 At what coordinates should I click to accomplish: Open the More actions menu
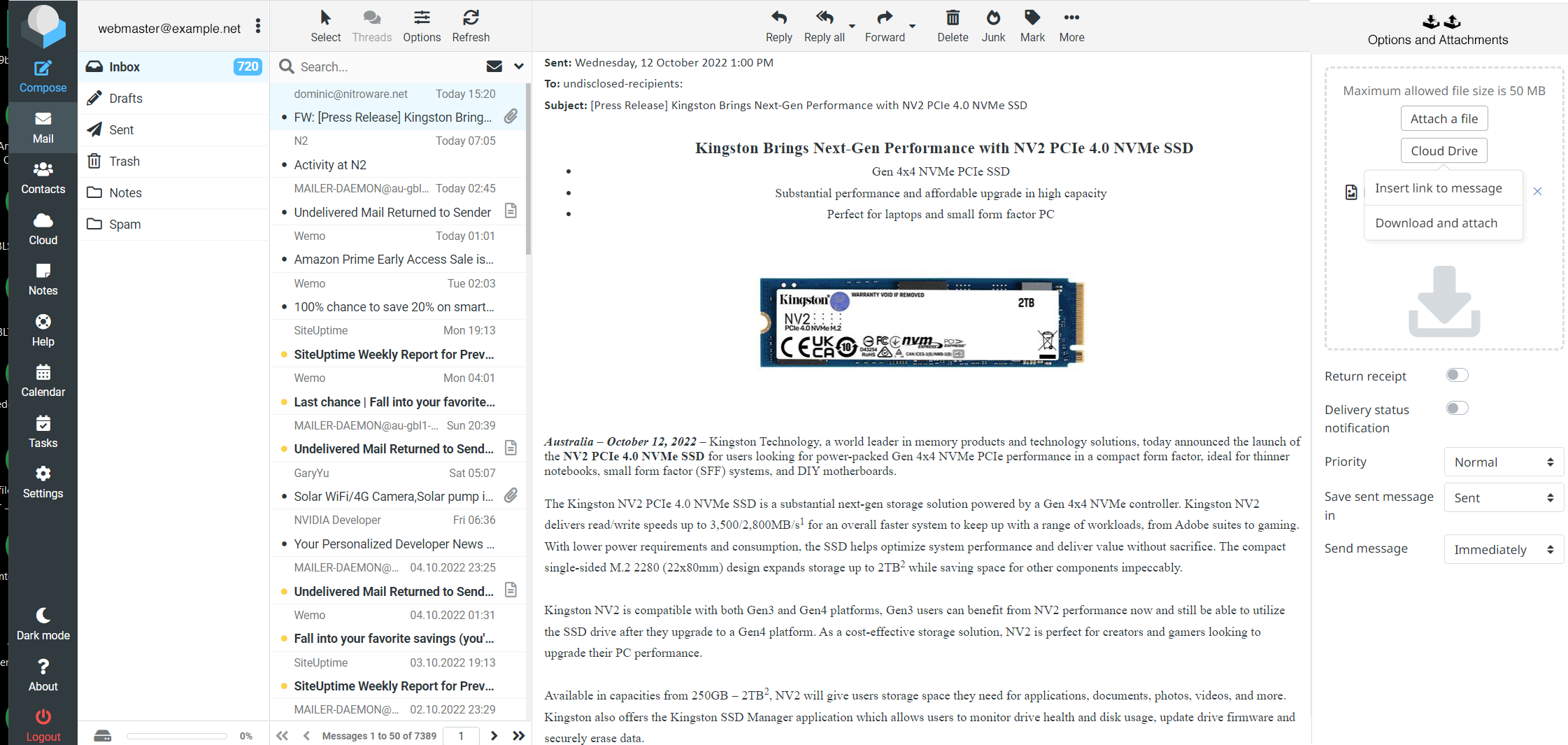(x=1071, y=27)
